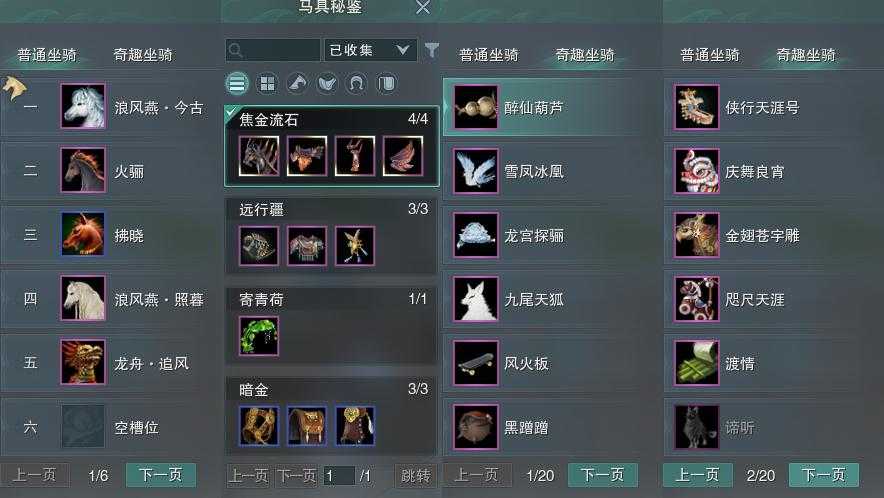
Task: Choose the 风火板 skateboard mount icon
Action: click(x=476, y=363)
